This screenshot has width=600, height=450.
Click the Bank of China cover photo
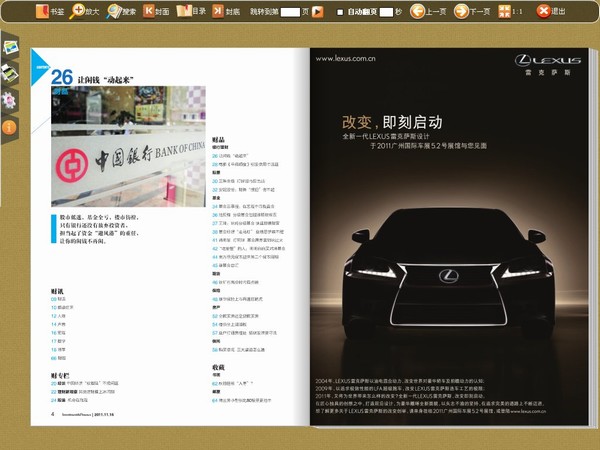(128, 147)
